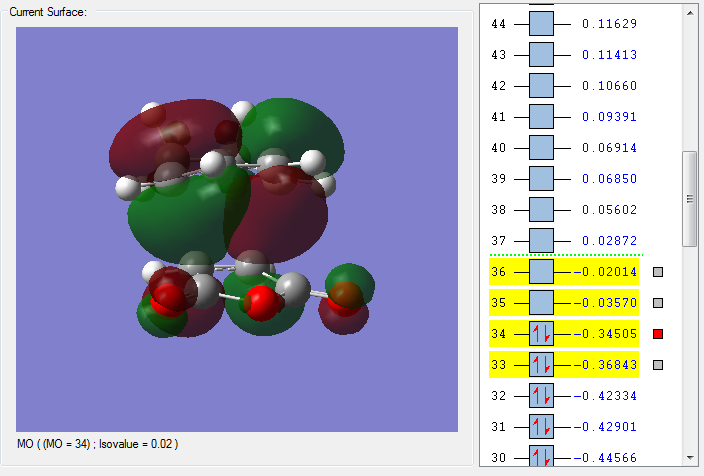The image size is (704, 476).
Task: Select the orbital 44 occupancy box
Action: pos(541,24)
